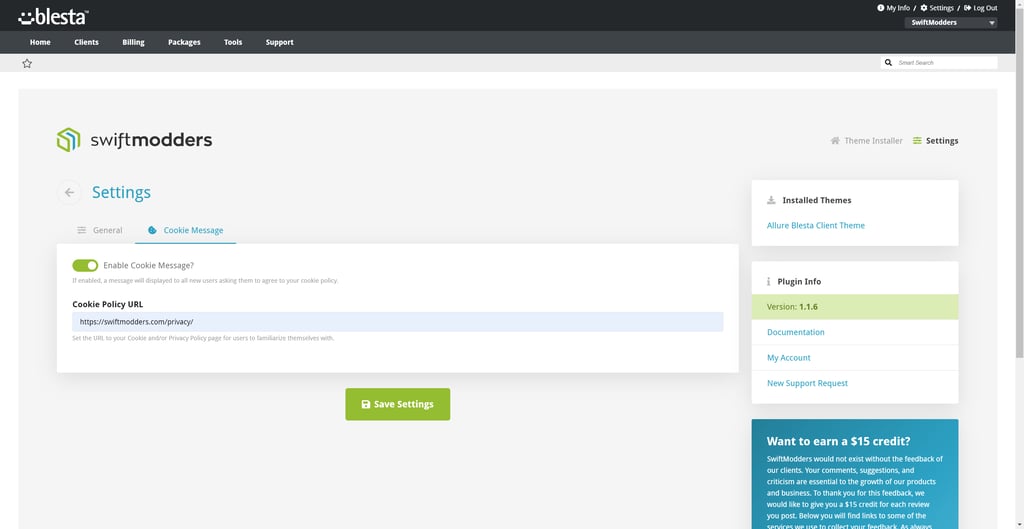Open the Allure Blesta Client Theme link
The width and height of the screenshot is (1024, 529).
coord(816,225)
